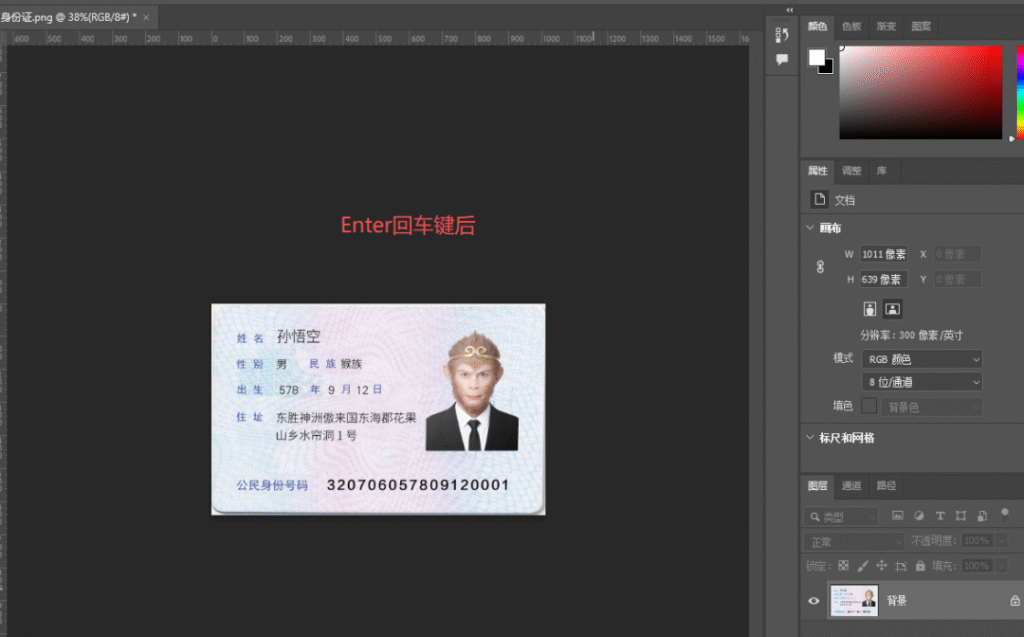The width and height of the screenshot is (1024, 637).
Task: Switch to the 图层 tab
Action: (x=817, y=485)
